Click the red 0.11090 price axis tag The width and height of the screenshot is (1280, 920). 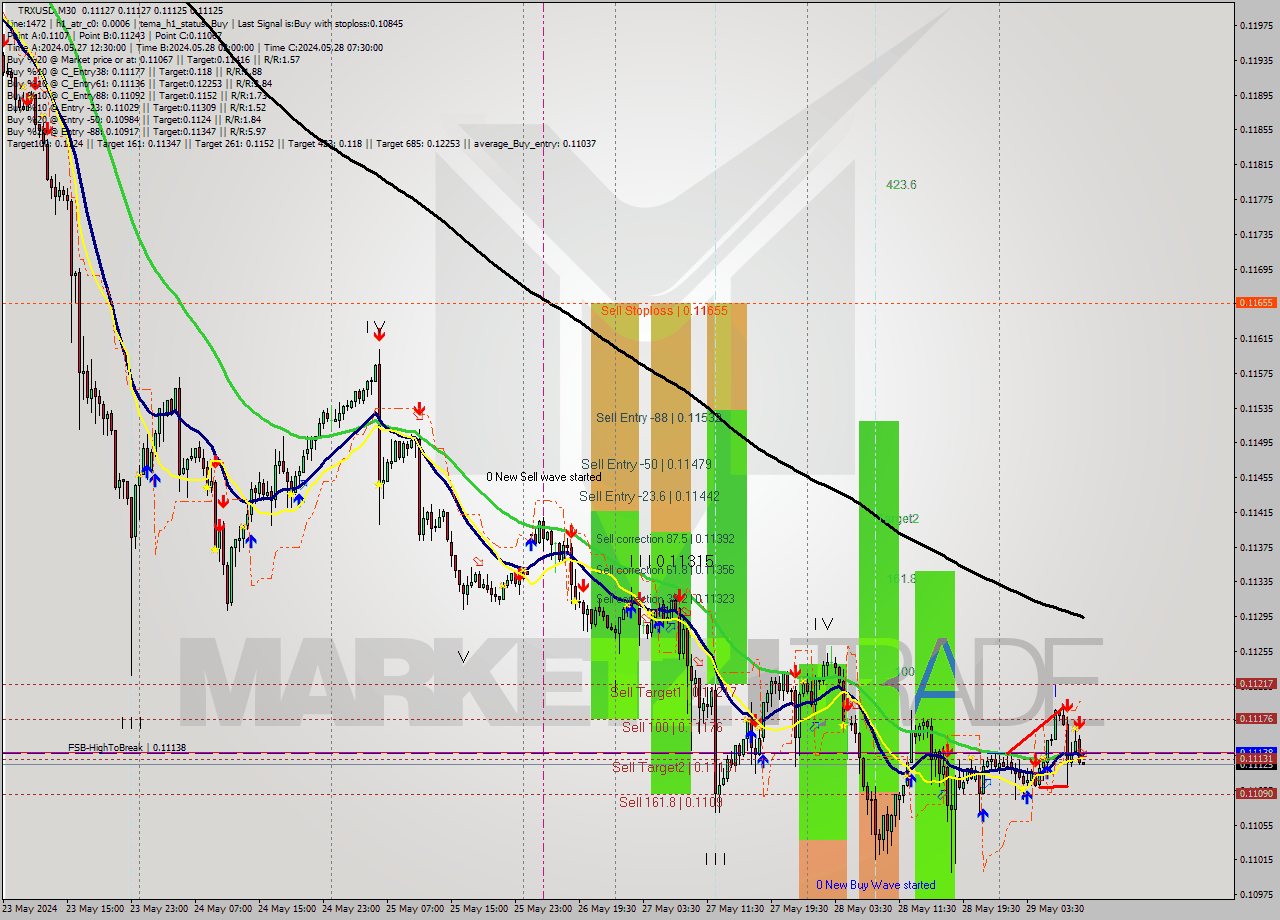coord(1256,793)
